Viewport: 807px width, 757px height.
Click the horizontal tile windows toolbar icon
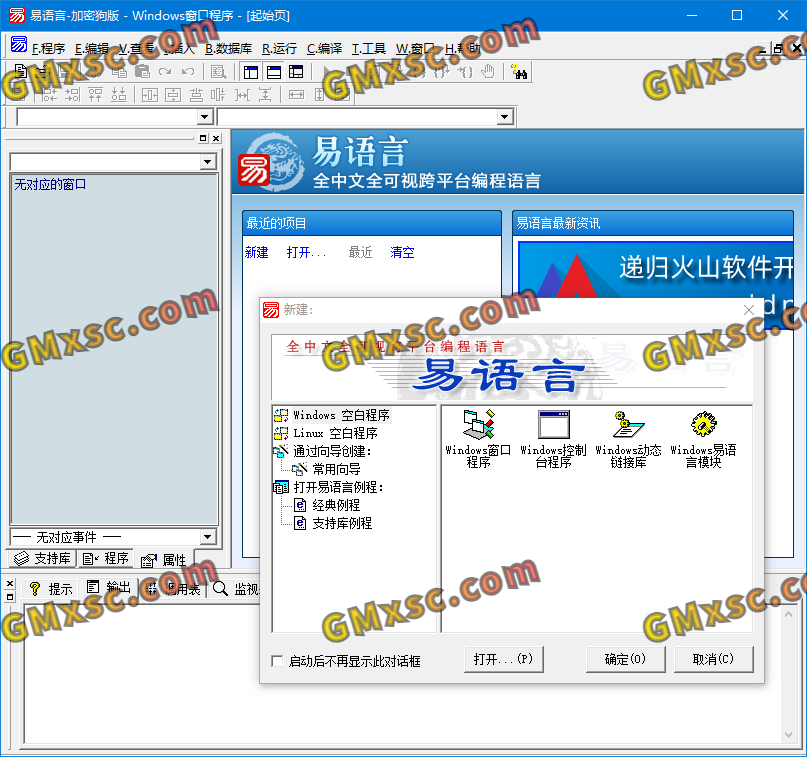(x=272, y=71)
